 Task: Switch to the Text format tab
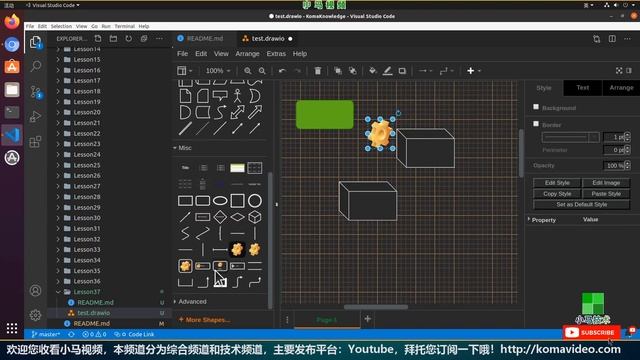(x=582, y=87)
